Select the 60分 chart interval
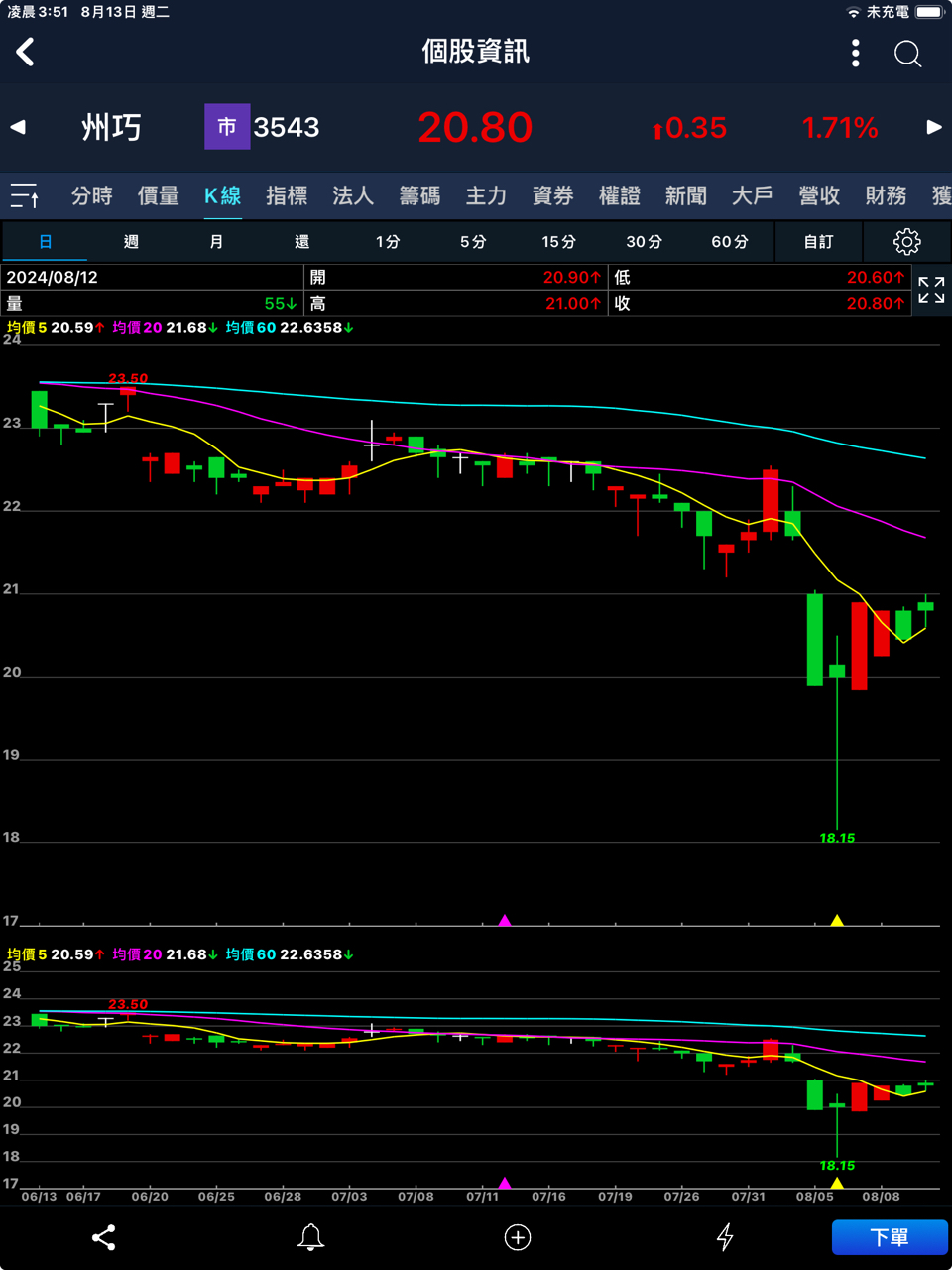Screen dimensions: 952x1270 pos(729,241)
